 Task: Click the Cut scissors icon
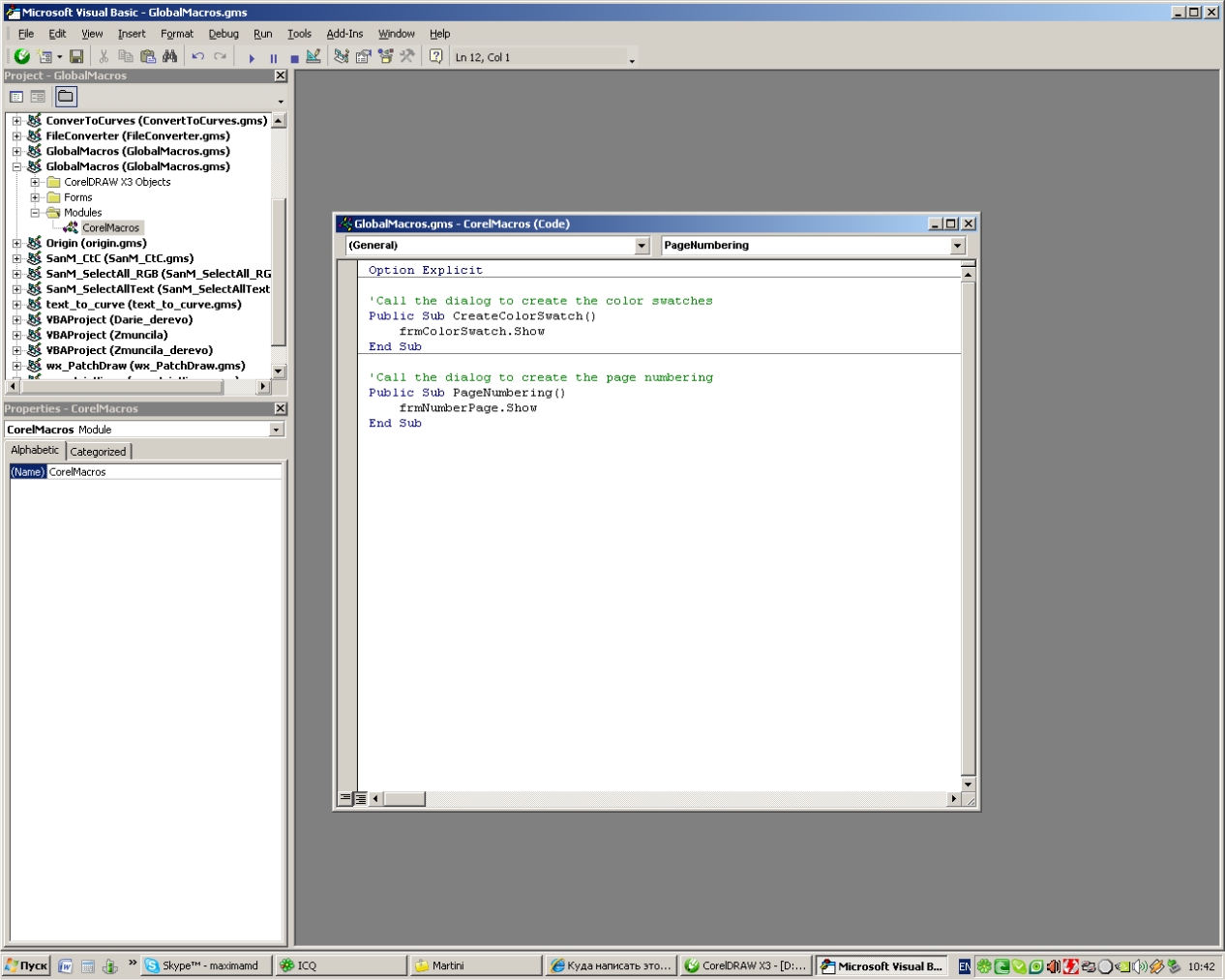[104, 57]
